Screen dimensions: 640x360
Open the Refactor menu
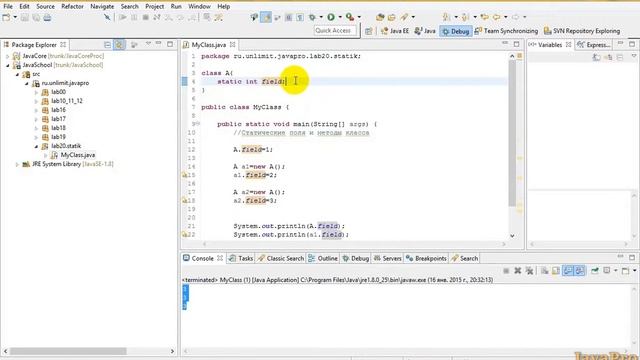pos(72,6)
